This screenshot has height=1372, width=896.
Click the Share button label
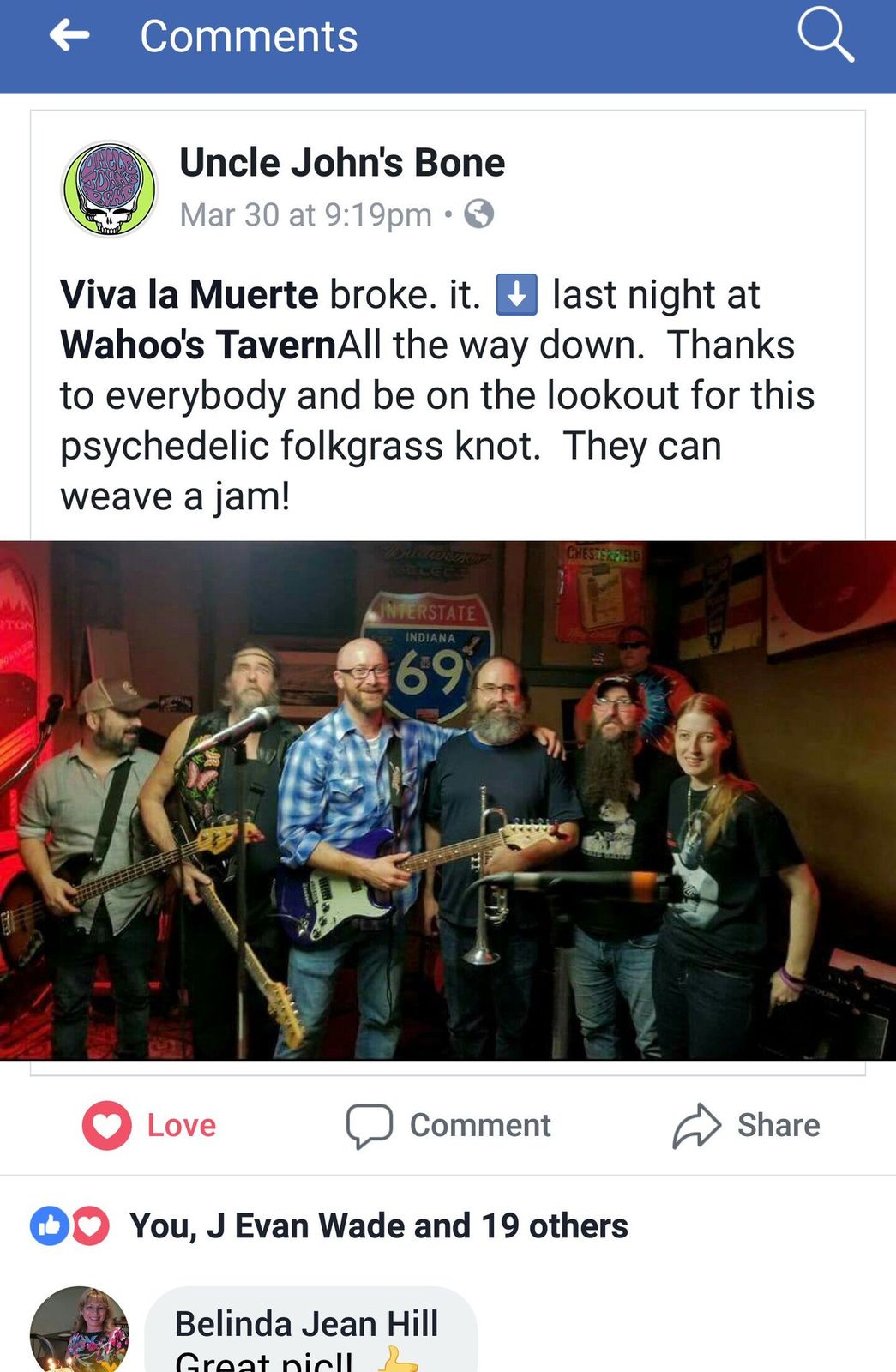click(x=779, y=1125)
